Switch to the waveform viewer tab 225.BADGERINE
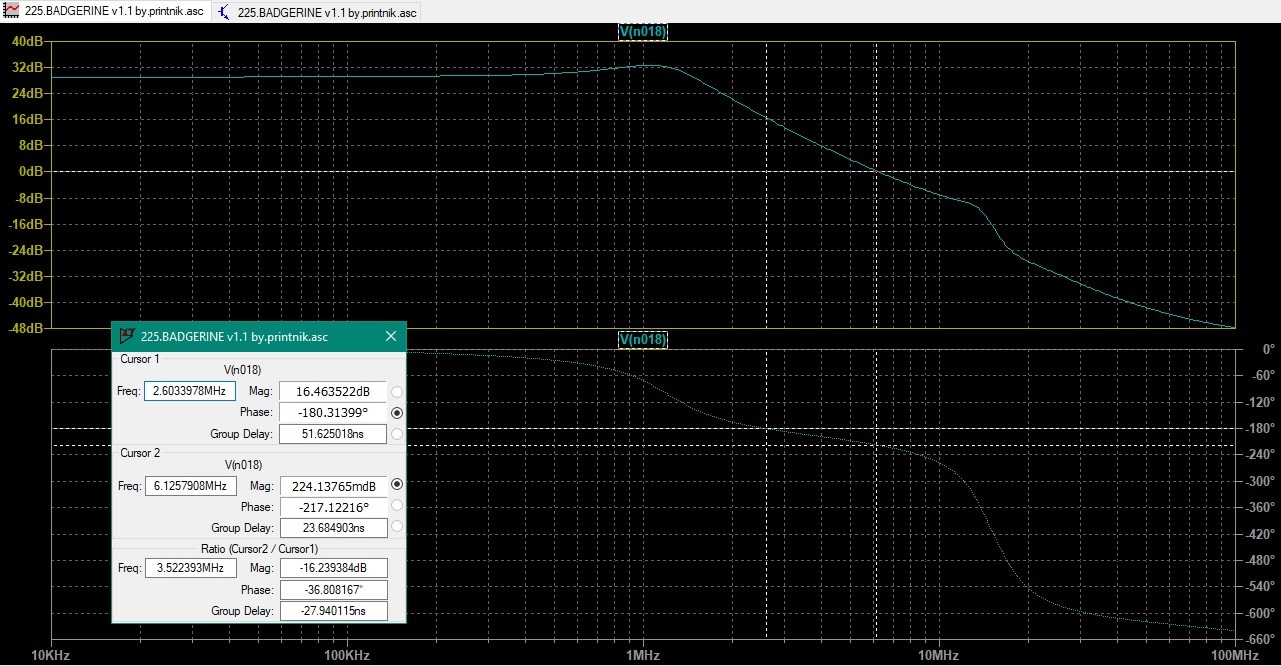The height and width of the screenshot is (666, 1281). point(105,11)
